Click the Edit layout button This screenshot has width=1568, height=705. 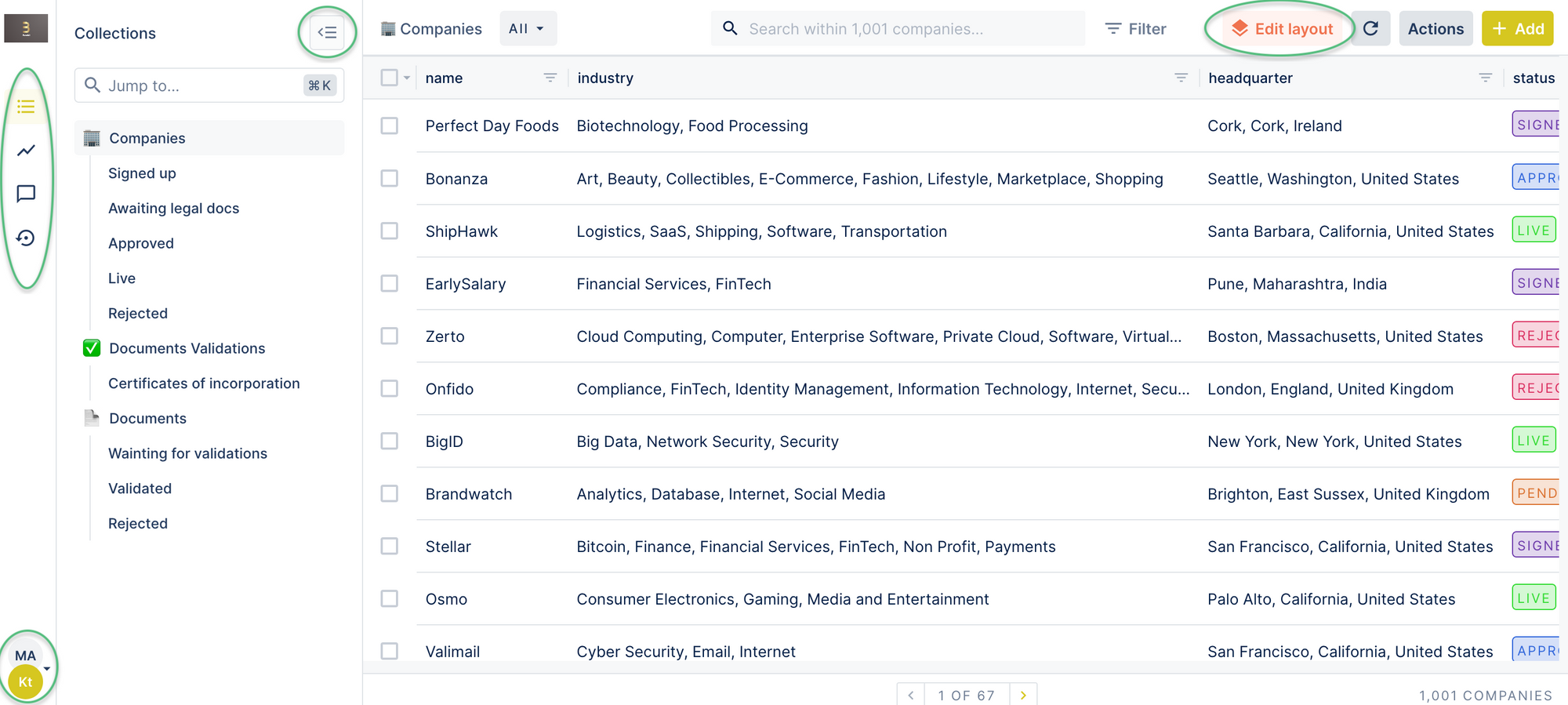(x=1282, y=29)
